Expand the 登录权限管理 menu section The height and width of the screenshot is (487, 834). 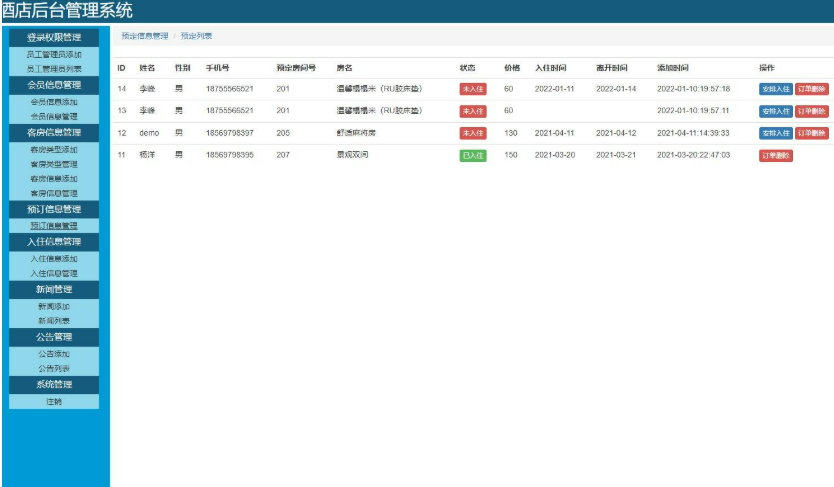point(54,37)
